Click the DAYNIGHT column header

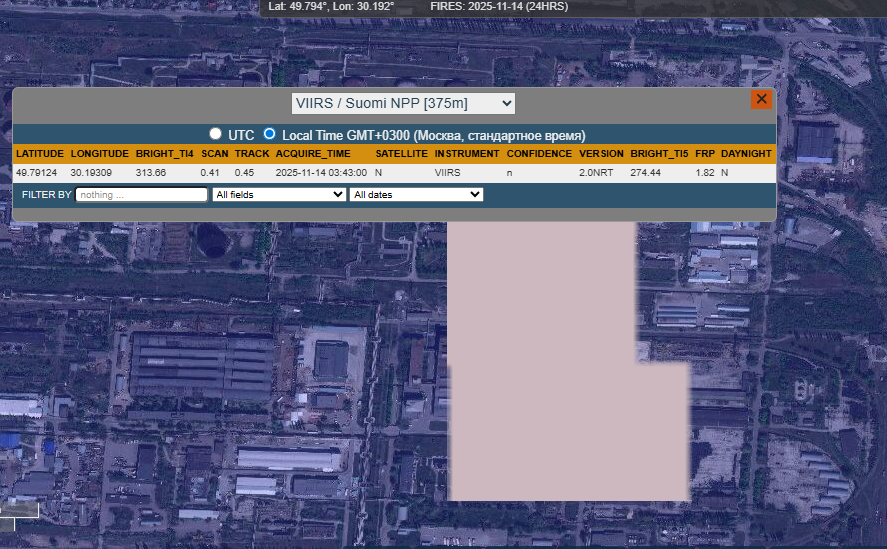point(746,154)
